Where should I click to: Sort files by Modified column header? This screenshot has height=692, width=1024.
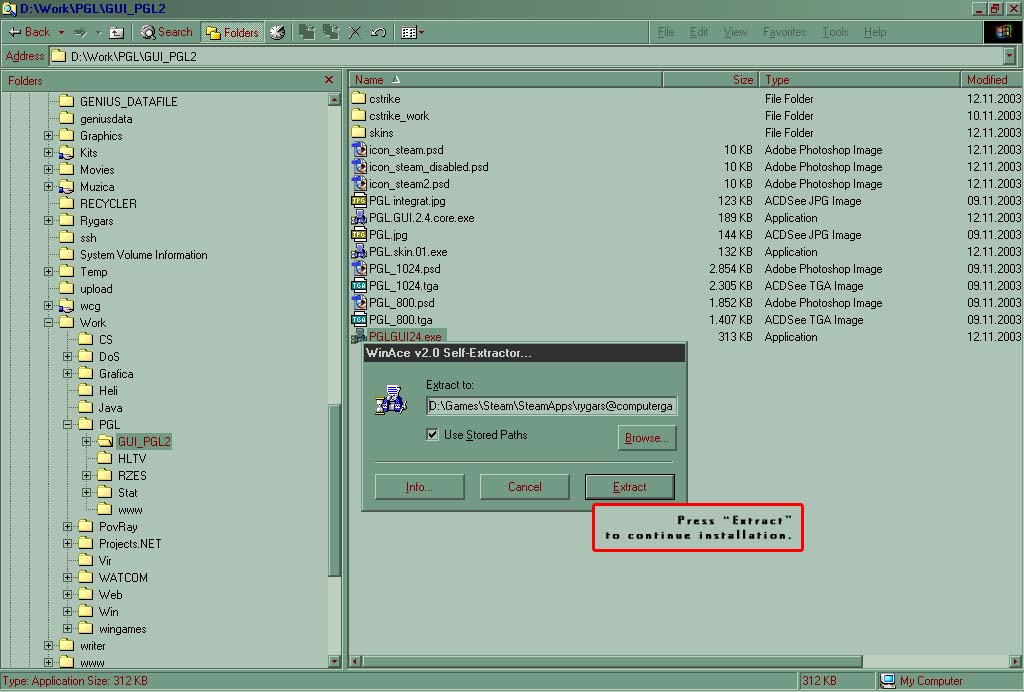pyautogui.click(x=991, y=80)
